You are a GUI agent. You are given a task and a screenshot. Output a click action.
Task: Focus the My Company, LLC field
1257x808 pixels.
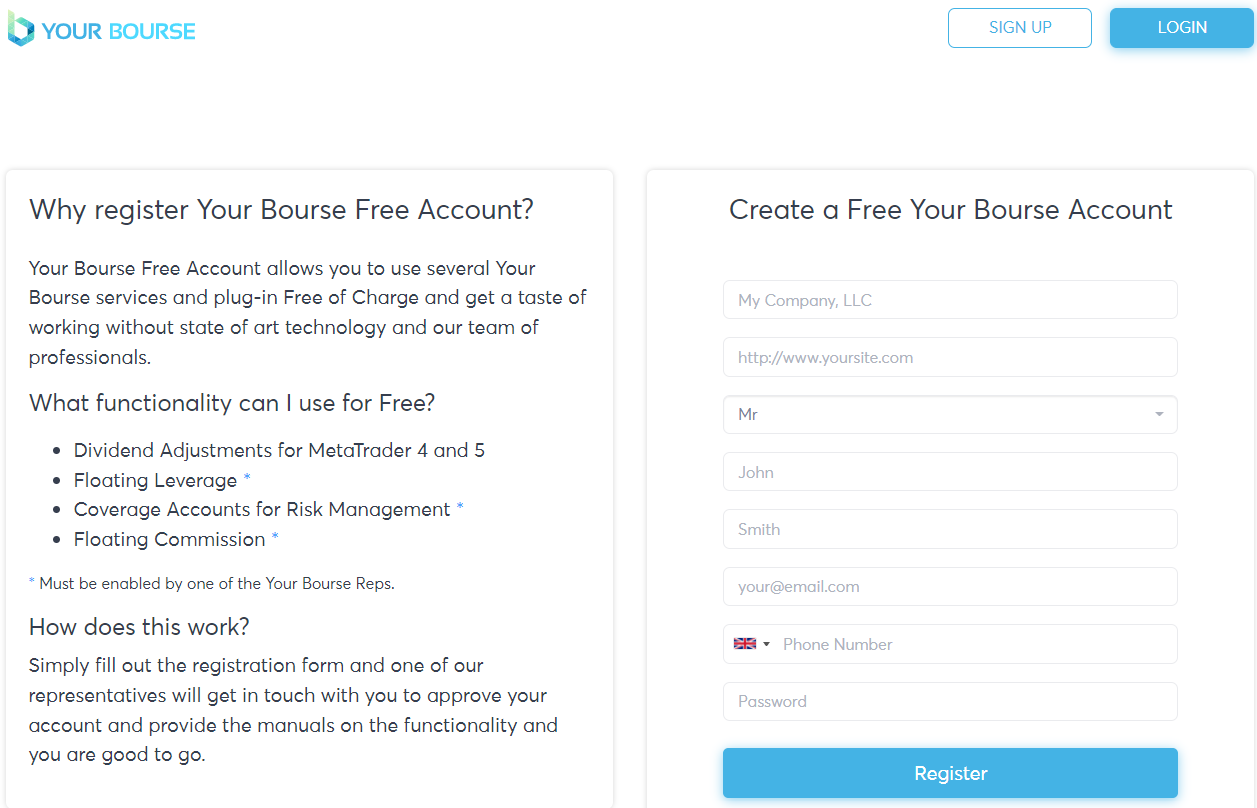pos(950,300)
